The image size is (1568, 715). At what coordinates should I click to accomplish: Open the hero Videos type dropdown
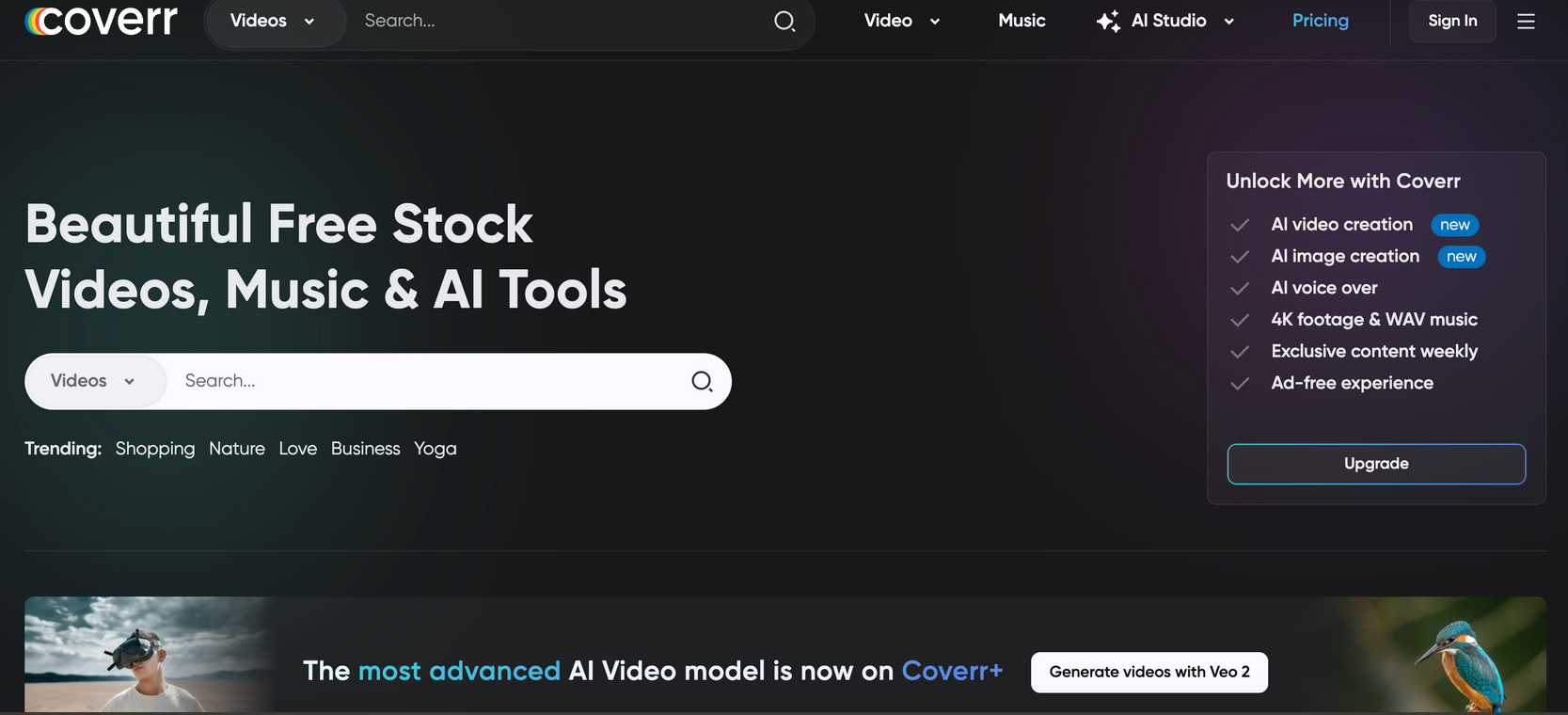point(95,381)
